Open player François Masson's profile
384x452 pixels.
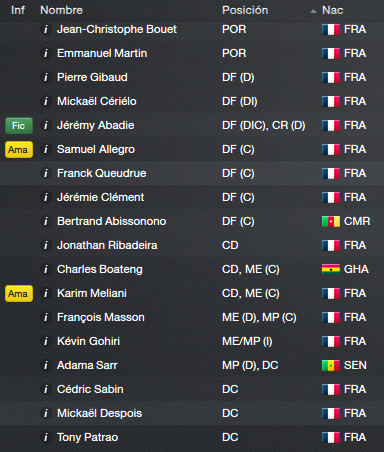click(101, 317)
